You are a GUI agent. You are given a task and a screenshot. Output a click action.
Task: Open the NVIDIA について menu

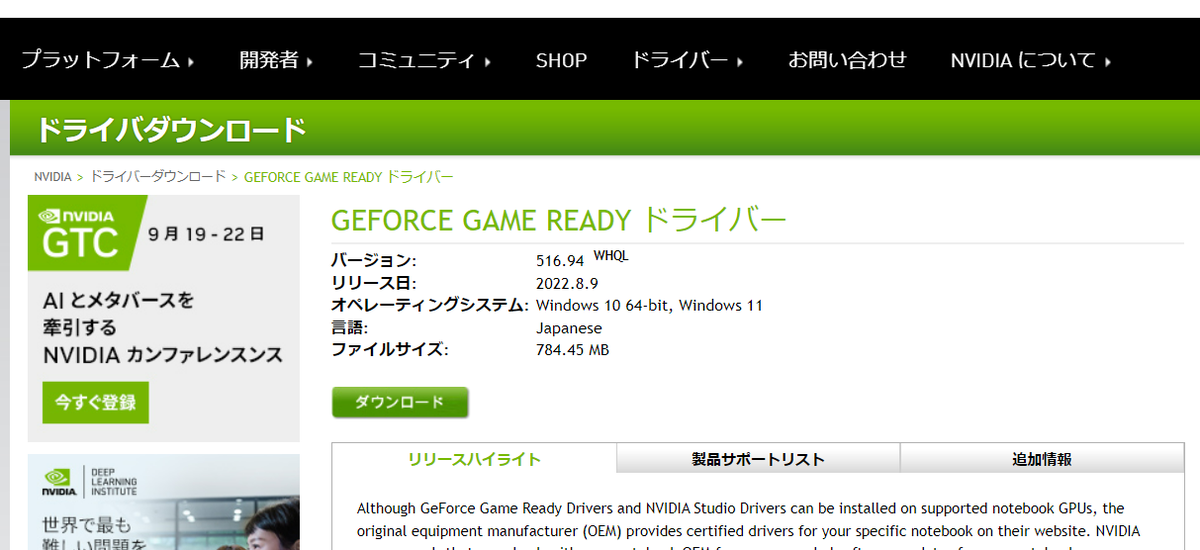(x=1031, y=60)
